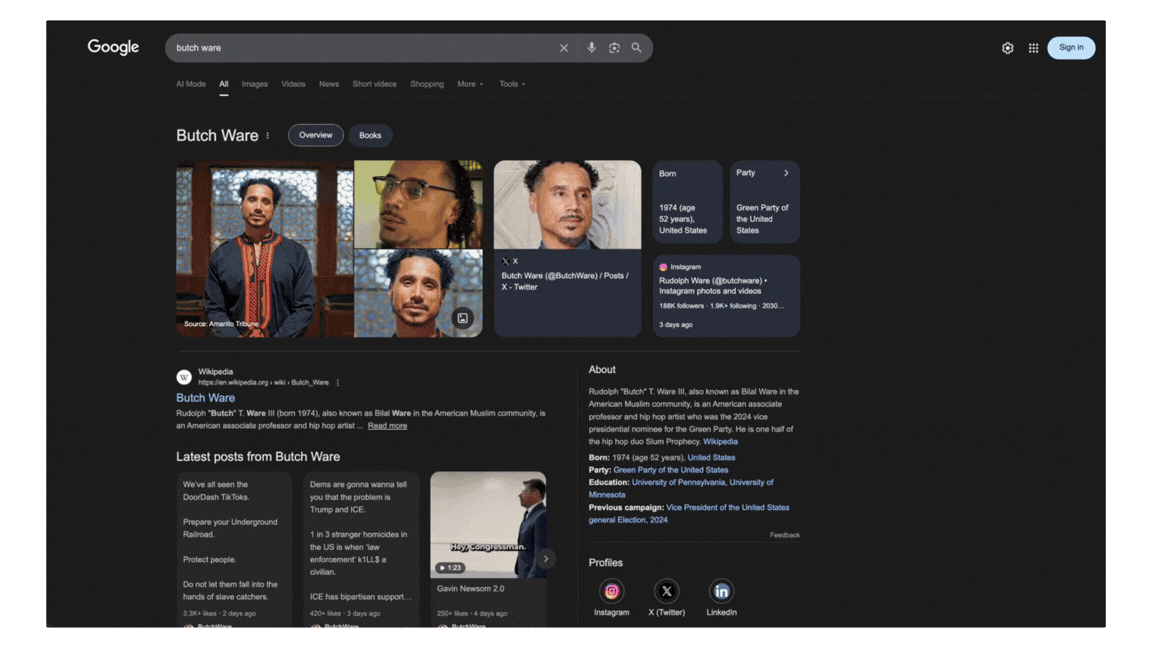The image size is (1152, 648).
Task: Open the DoorDash TikToks post card
Action: pyautogui.click(x=234, y=550)
